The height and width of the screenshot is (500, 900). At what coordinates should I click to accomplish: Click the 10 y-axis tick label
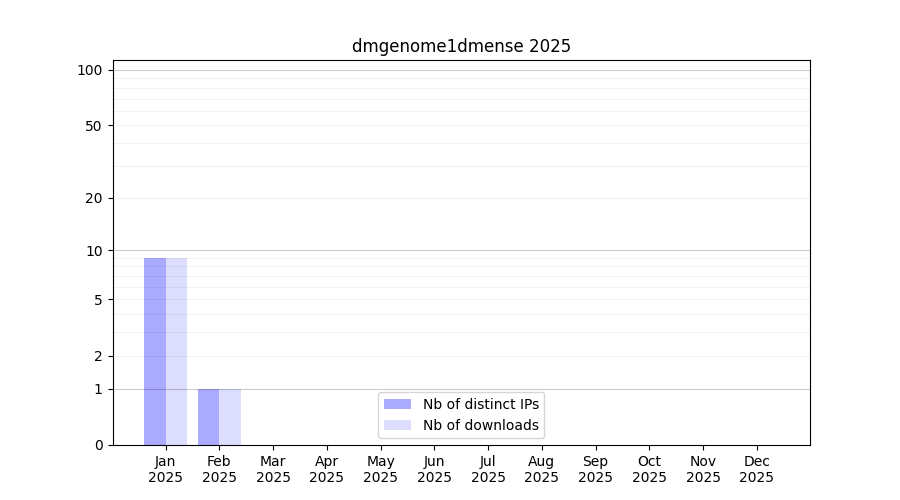click(x=93, y=251)
